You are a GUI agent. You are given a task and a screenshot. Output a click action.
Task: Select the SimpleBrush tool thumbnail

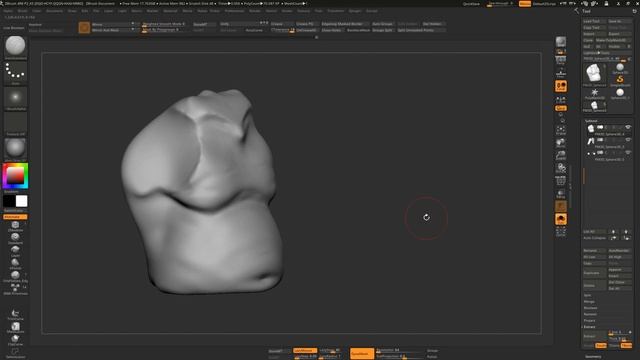pyautogui.click(x=620, y=80)
